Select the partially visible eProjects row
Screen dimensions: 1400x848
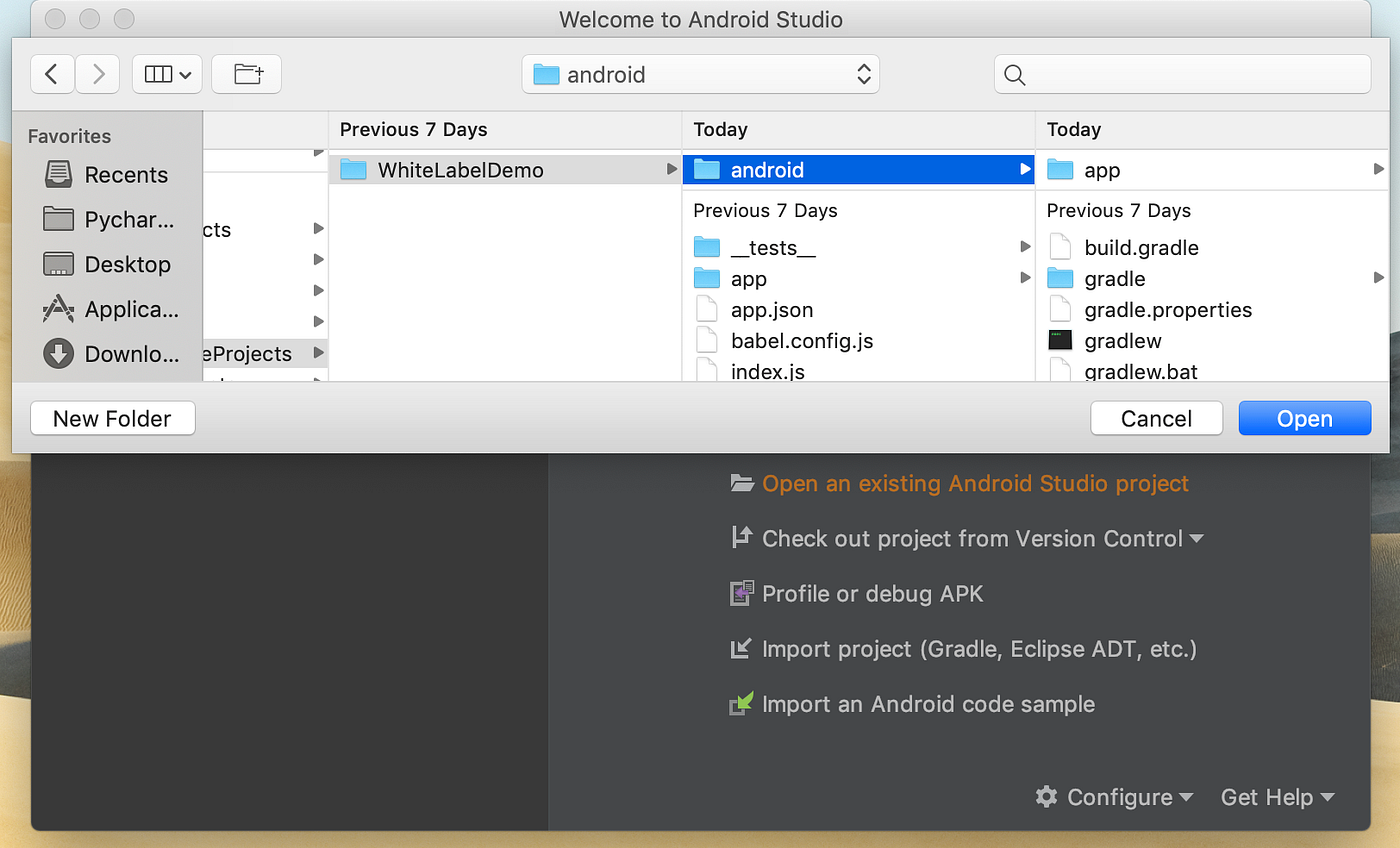pos(265,353)
